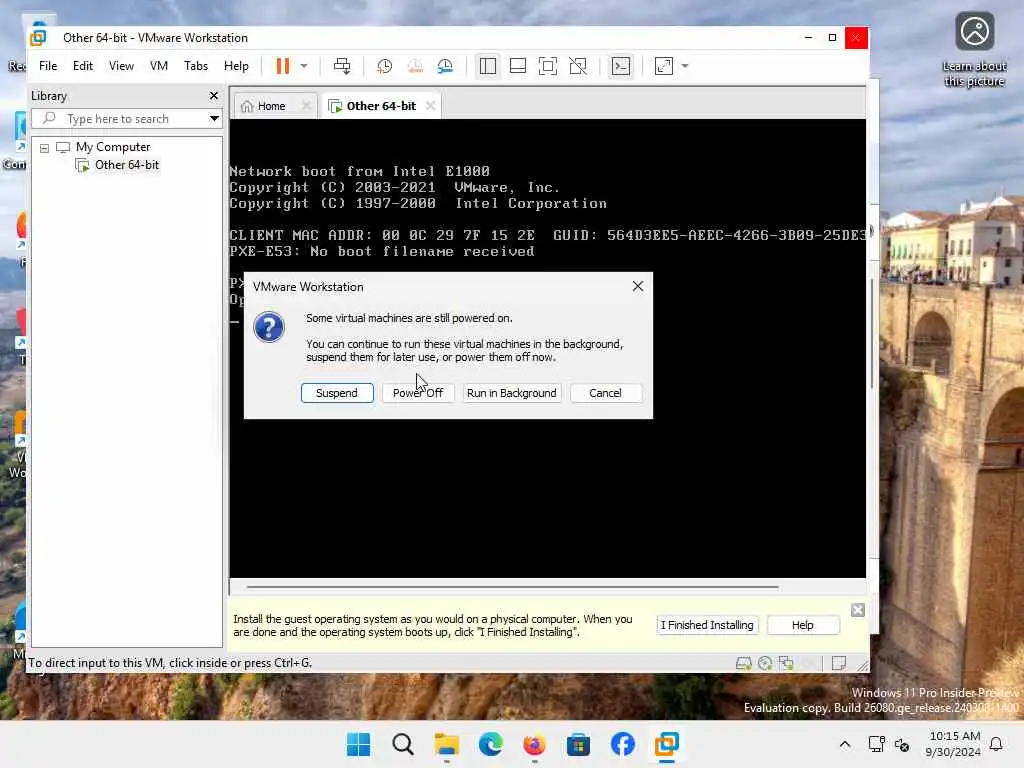
Task: Click the Help button in install bar
Action: 803,625
